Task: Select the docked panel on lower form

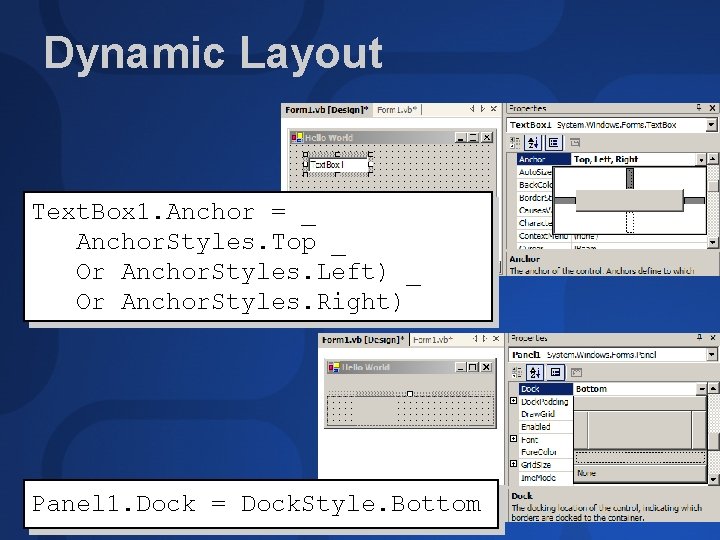Action: tap(410, 411)
